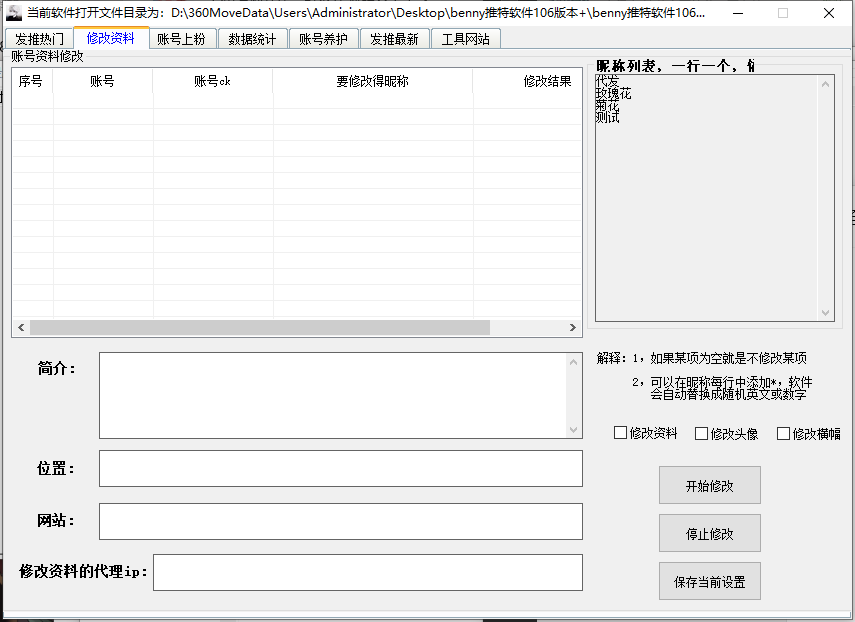Screen dimensions: 855x622
Task: Click the 账号 column header
Action: 102,81
